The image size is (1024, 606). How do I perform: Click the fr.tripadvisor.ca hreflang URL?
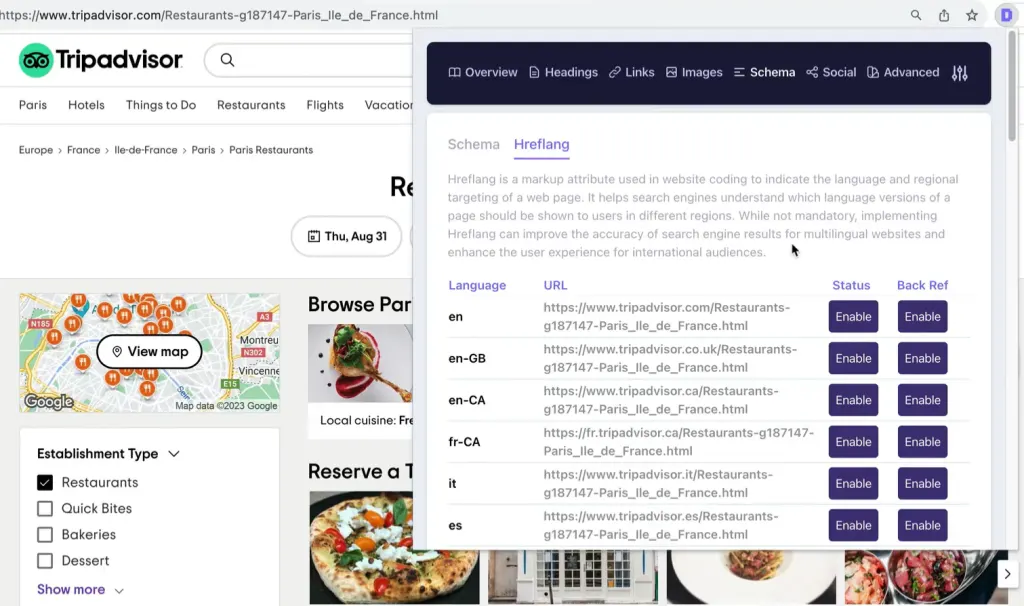(x=679, y=442)
